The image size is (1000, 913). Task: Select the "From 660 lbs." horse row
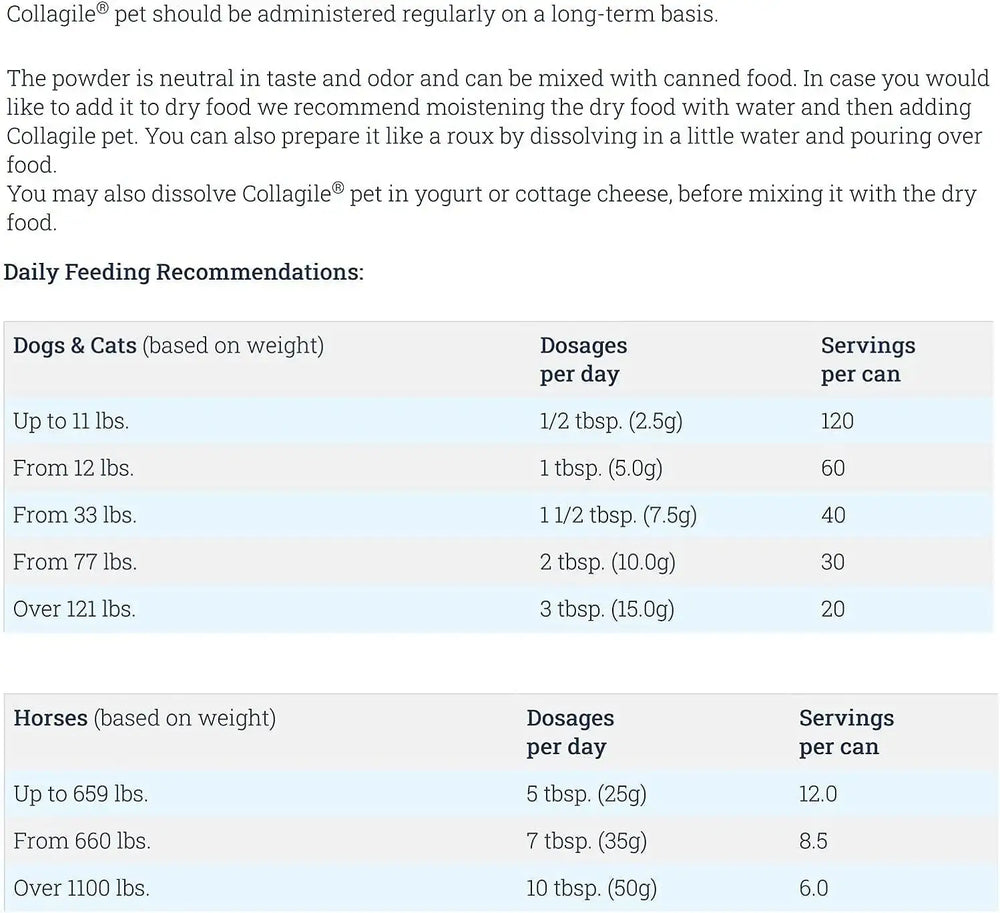tap(82, 841)
